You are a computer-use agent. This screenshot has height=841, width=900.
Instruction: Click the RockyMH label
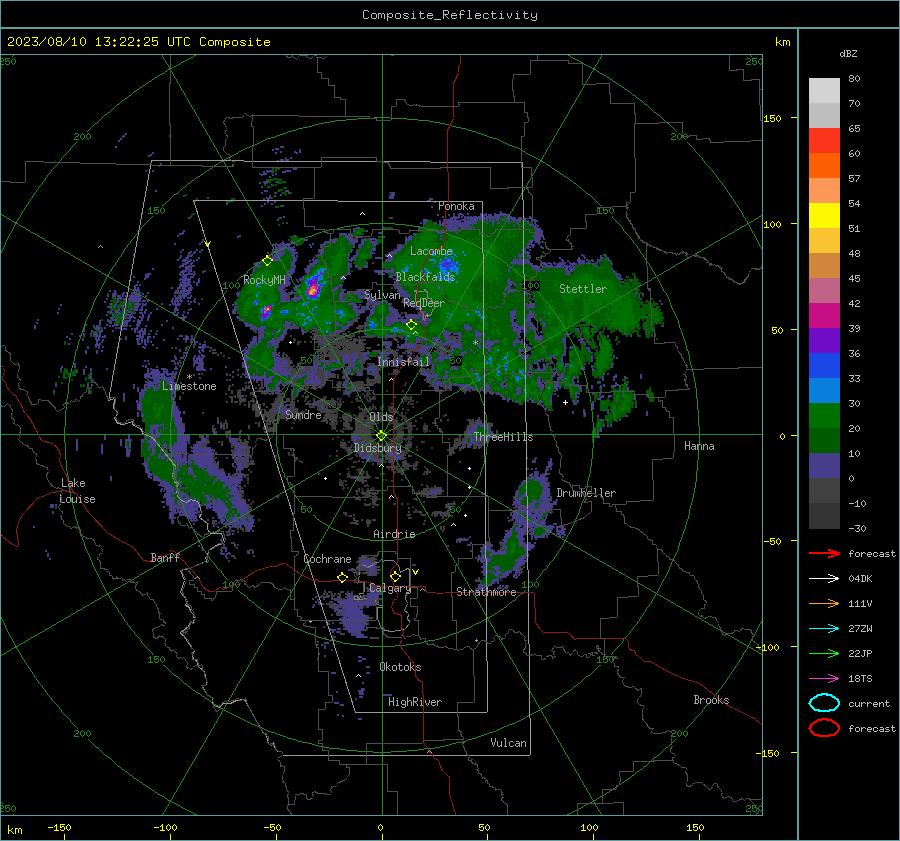tap(264, 280)
